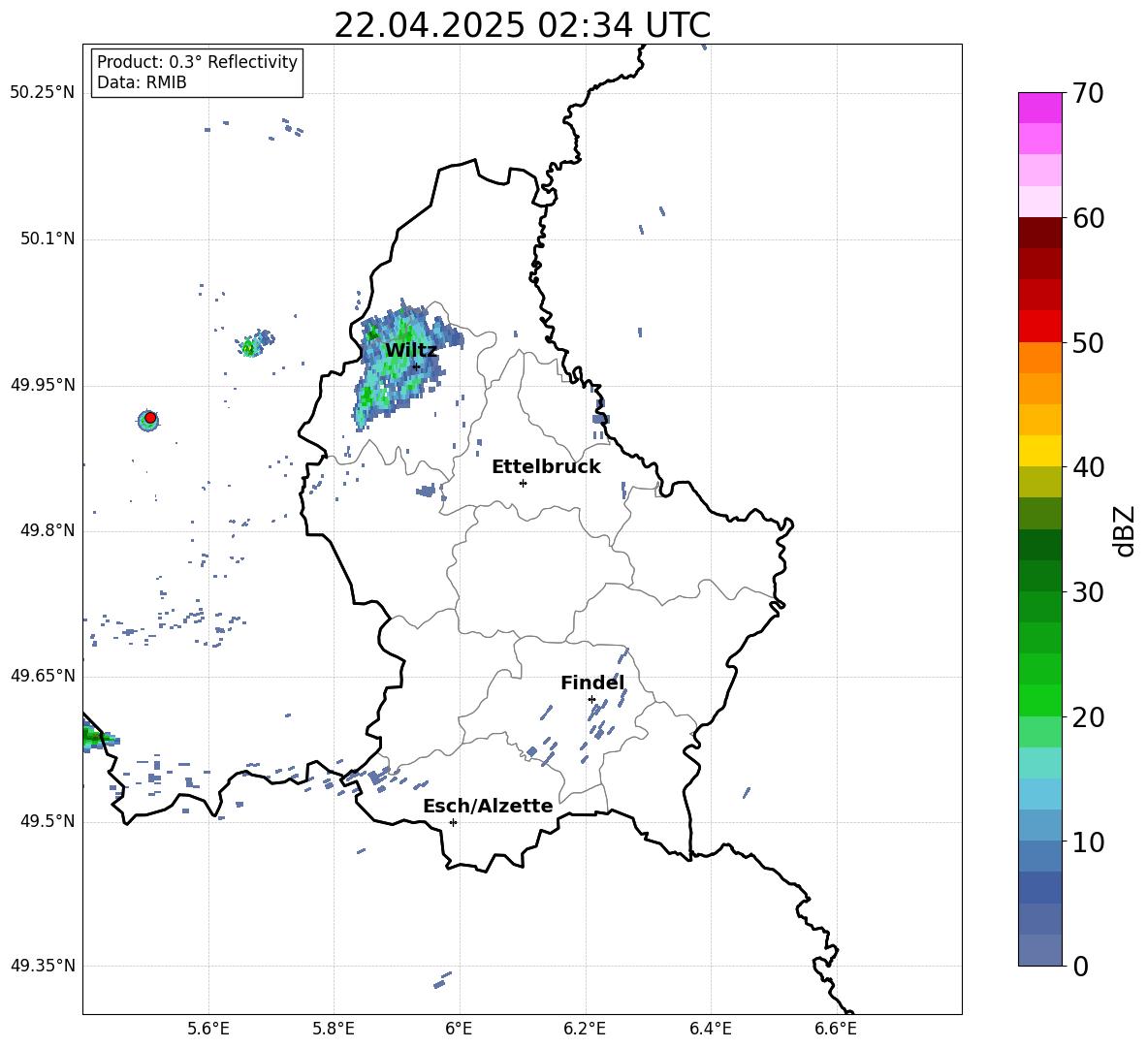Click the red dot marker on map
Screen dimensions: 1148x1048
pyautogui.click(x=150, y=418)
